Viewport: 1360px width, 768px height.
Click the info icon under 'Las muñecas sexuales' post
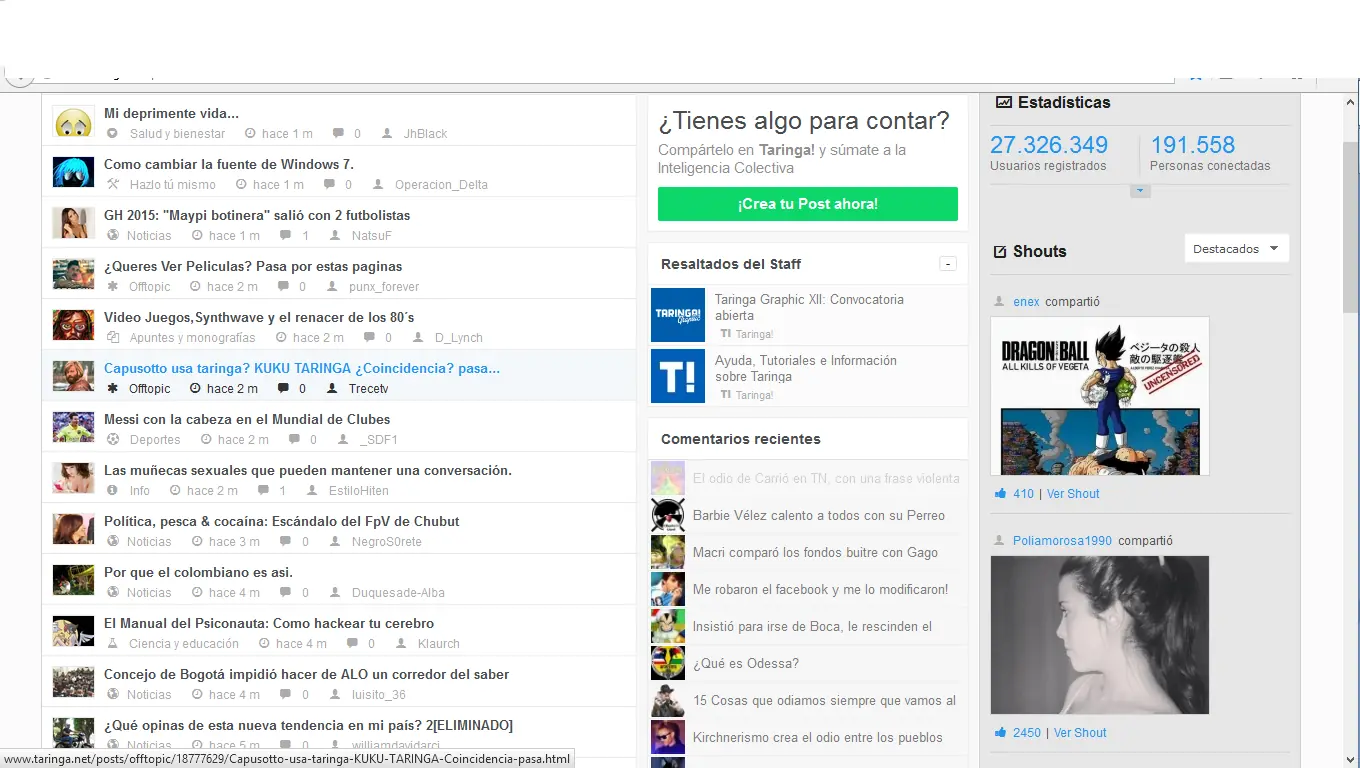(112, 490)
